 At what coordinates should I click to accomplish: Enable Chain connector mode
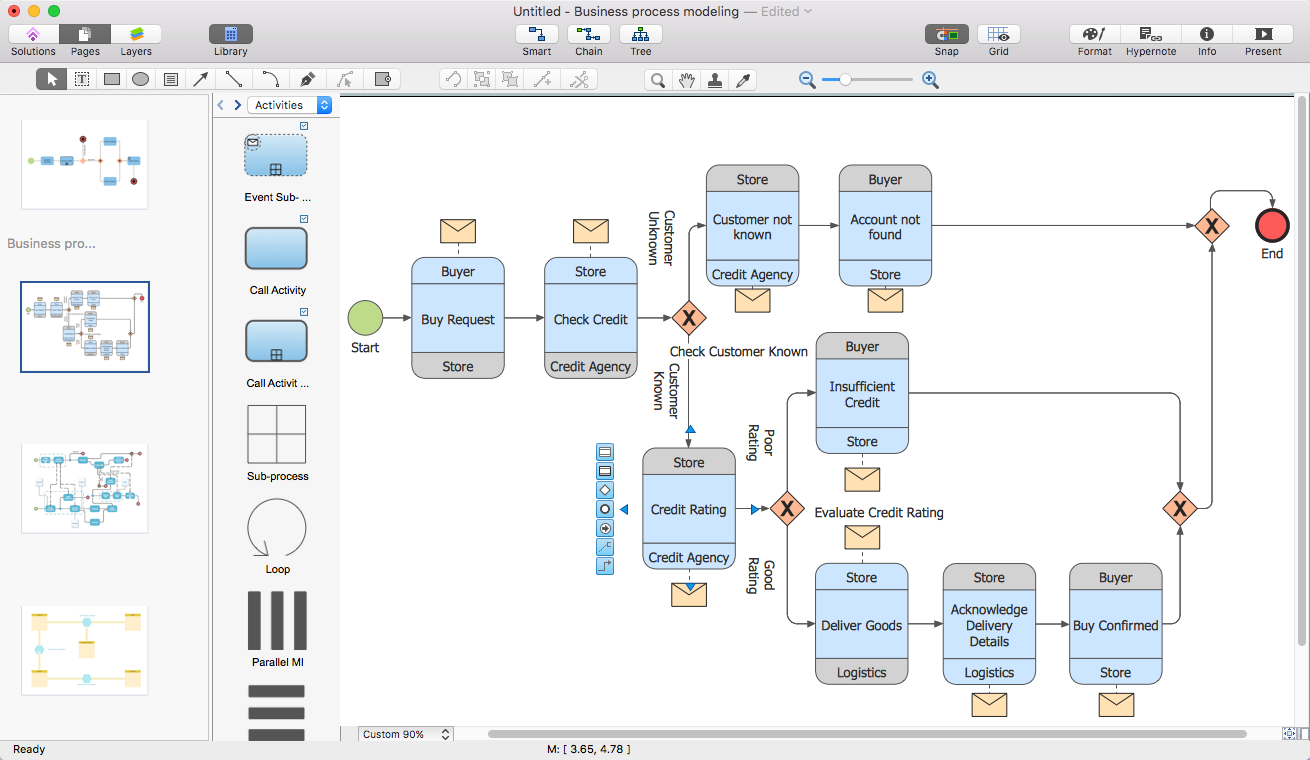589,34
